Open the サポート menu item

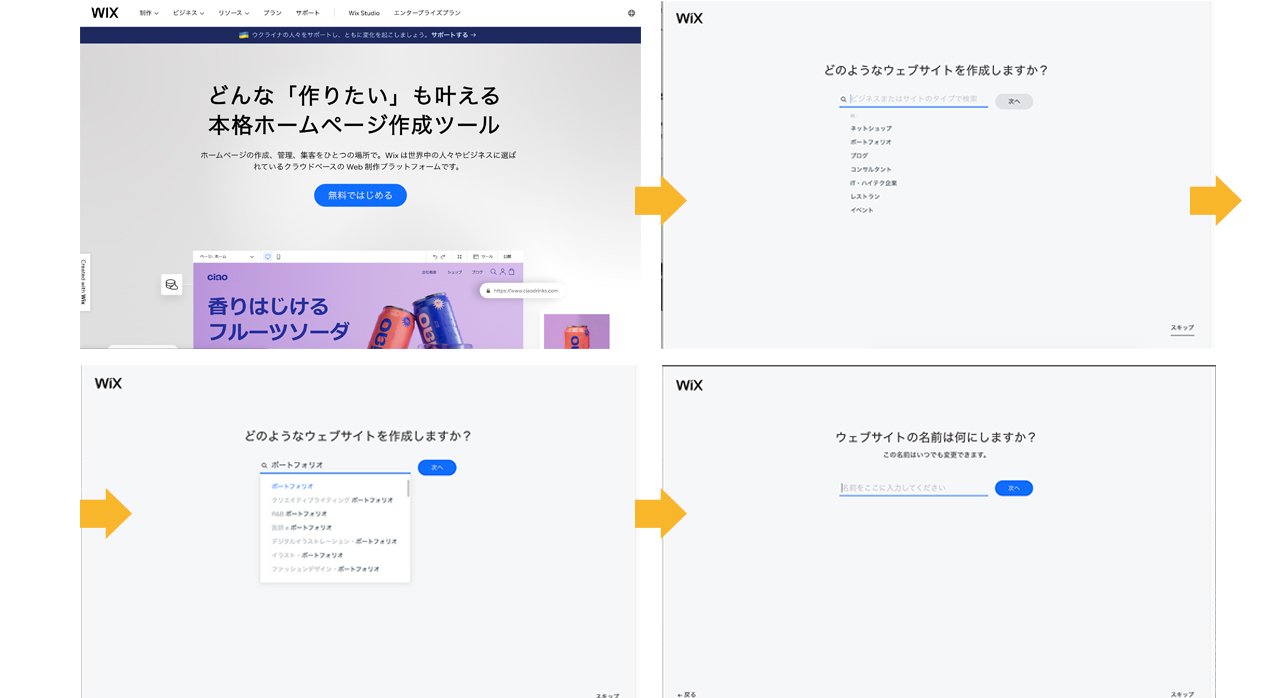click(308, 13)
